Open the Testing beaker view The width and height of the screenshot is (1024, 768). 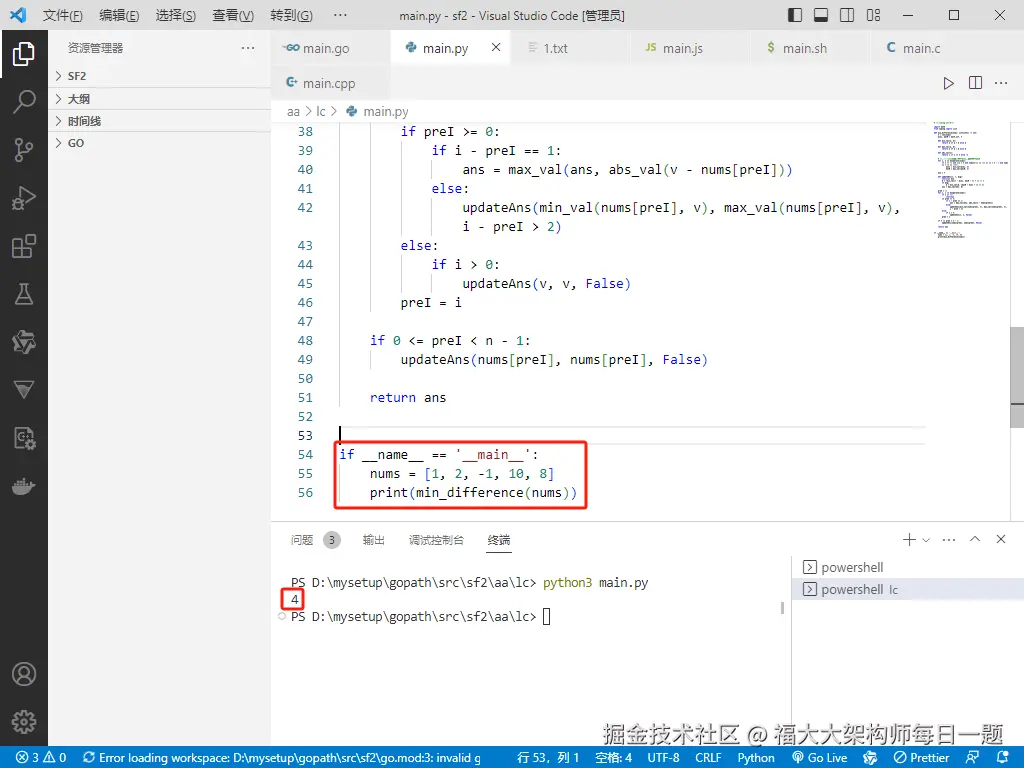[x=24, y=294]
